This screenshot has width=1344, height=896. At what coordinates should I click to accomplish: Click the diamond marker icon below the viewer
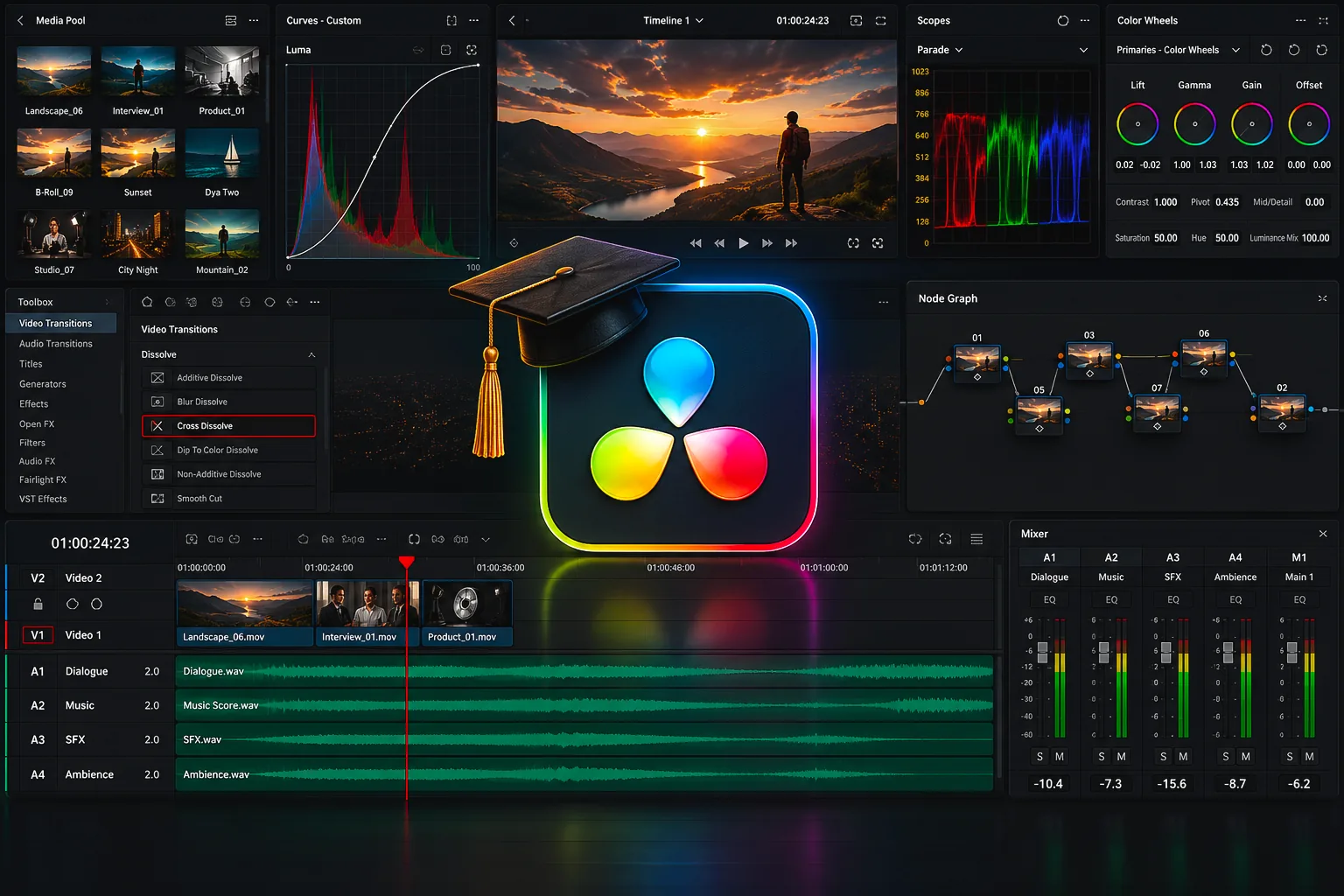click(x=514, y=243)
